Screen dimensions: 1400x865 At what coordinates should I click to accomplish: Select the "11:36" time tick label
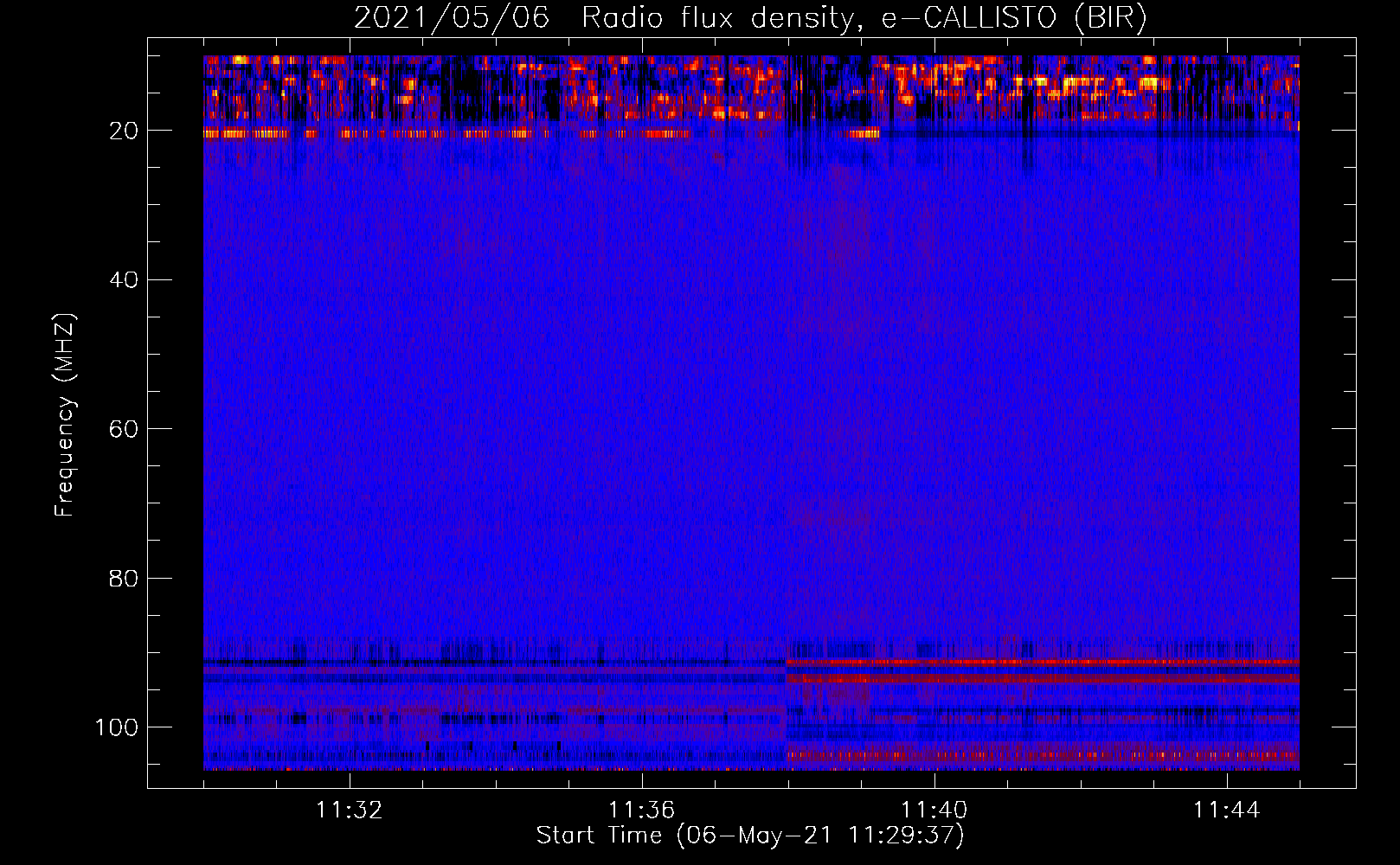(x=642, y=811)
